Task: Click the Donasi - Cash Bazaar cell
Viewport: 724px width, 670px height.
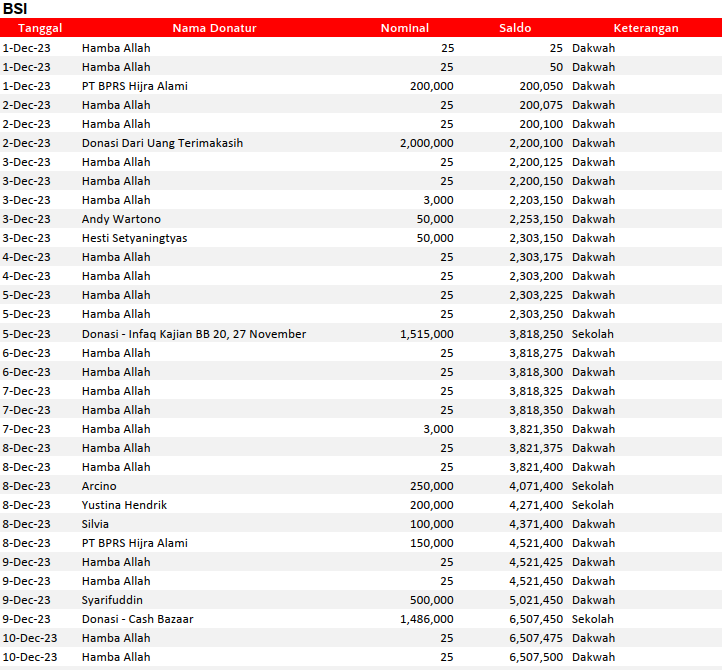Action: pos(138,619)
